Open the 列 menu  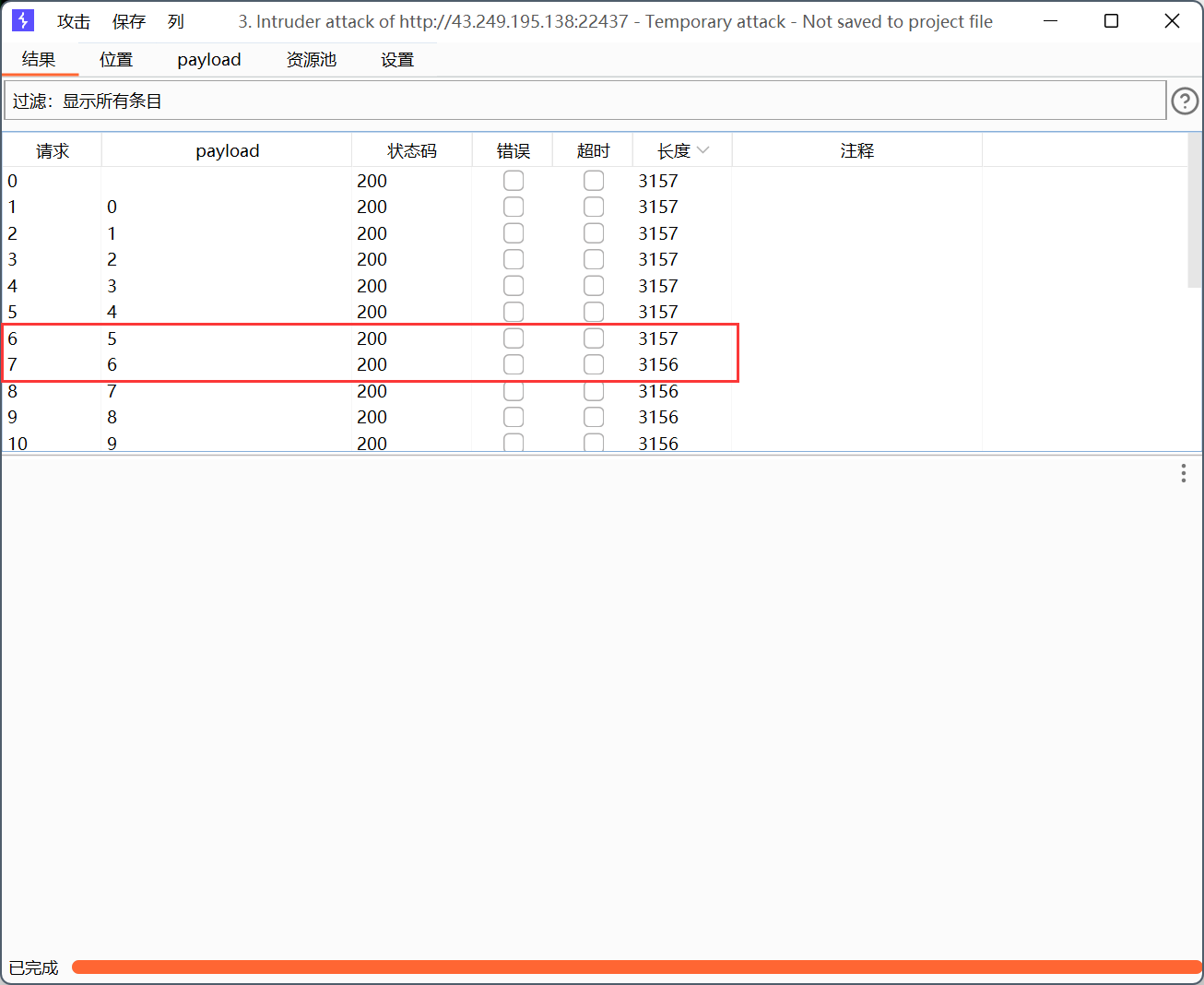[x=176, y=21]
